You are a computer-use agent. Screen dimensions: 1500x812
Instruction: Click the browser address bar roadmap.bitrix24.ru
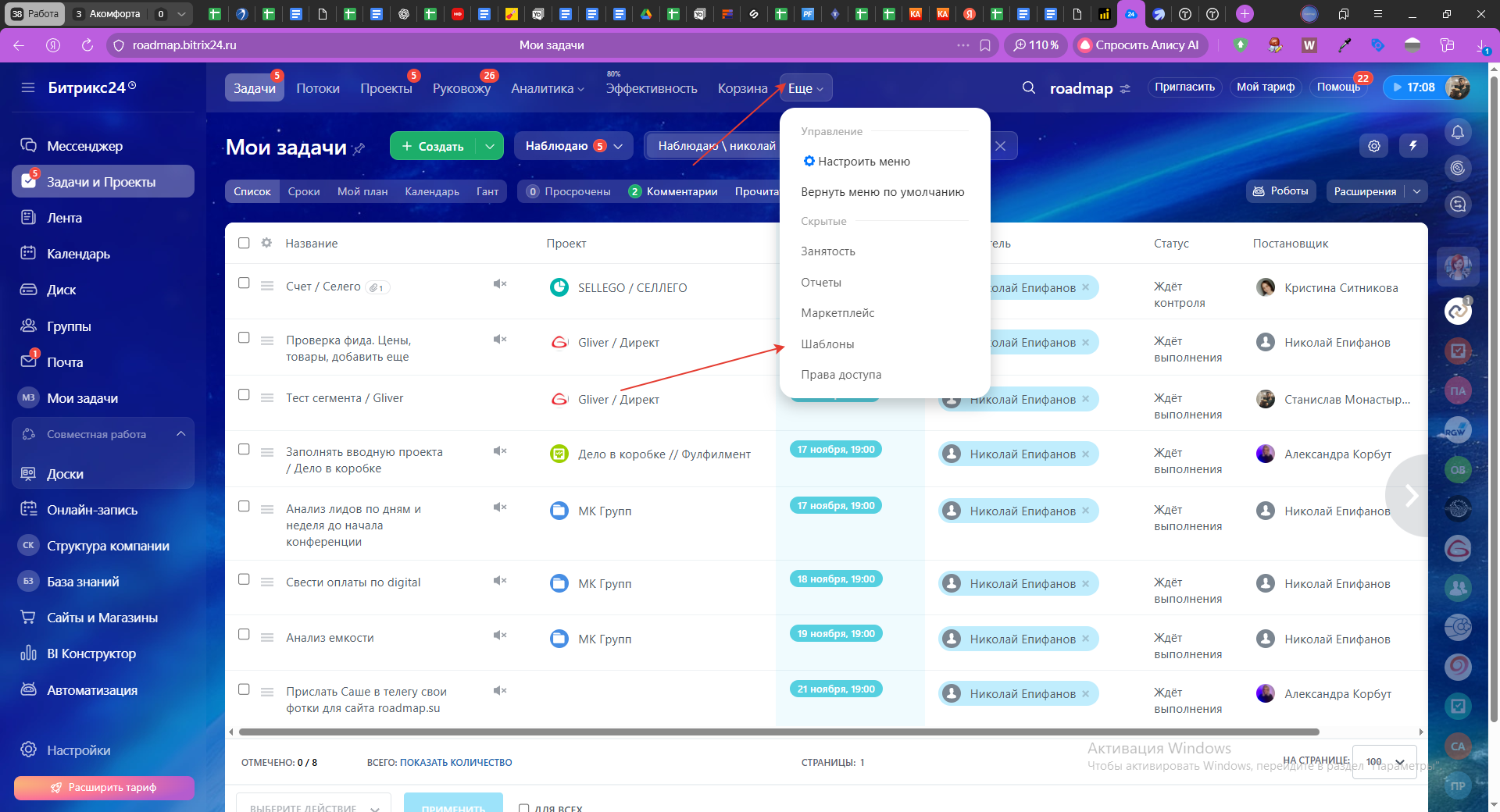(x=184, y=45)
